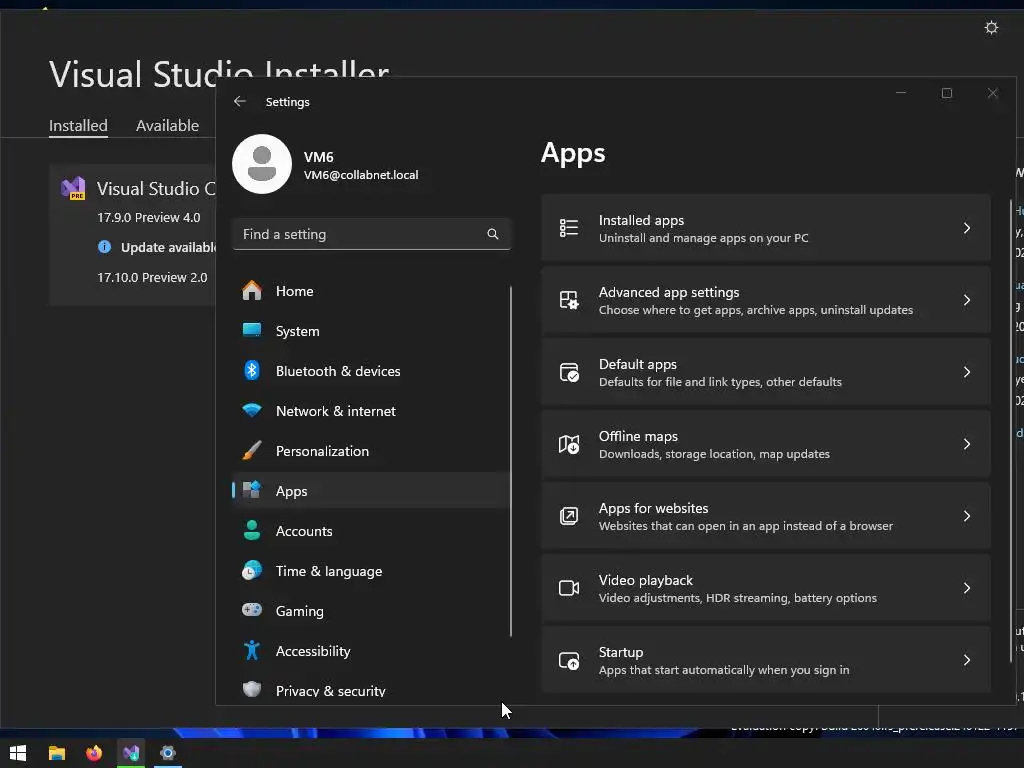Click the Accounts person icon
This screenshot has width=1024, height=768.
[x=251, y=530]
